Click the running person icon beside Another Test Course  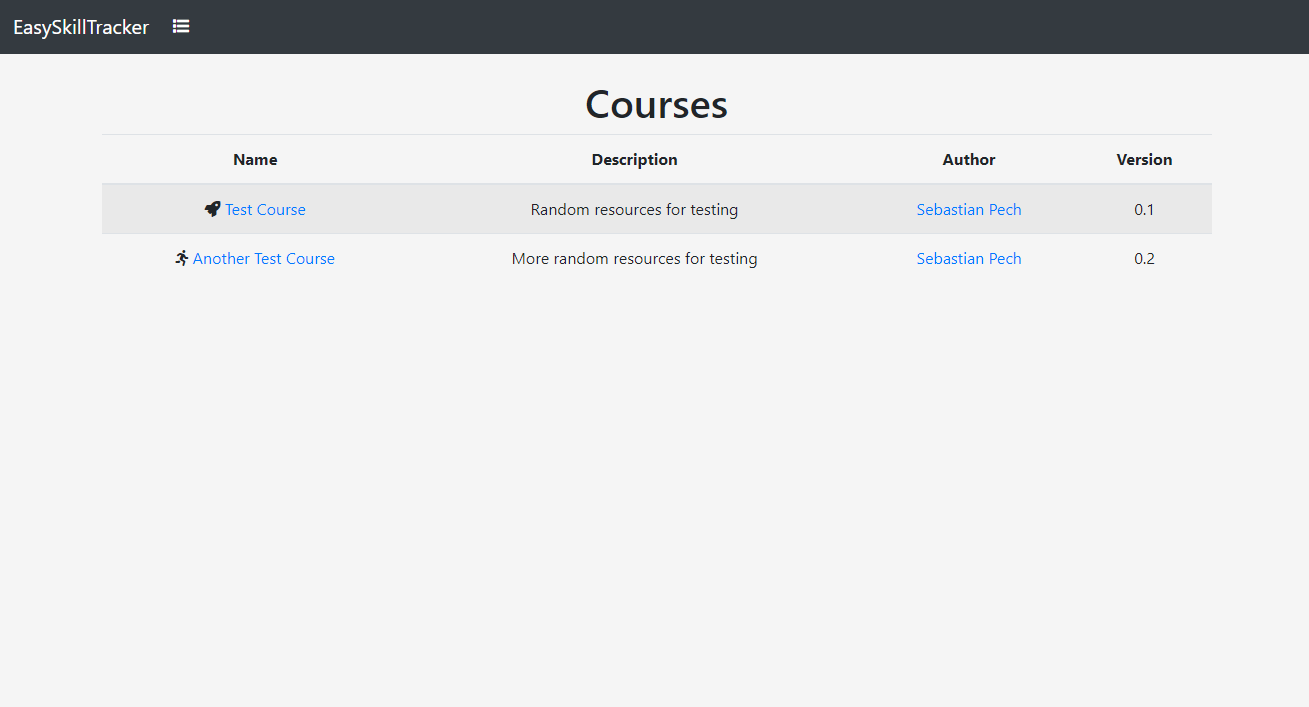(181, 258)
